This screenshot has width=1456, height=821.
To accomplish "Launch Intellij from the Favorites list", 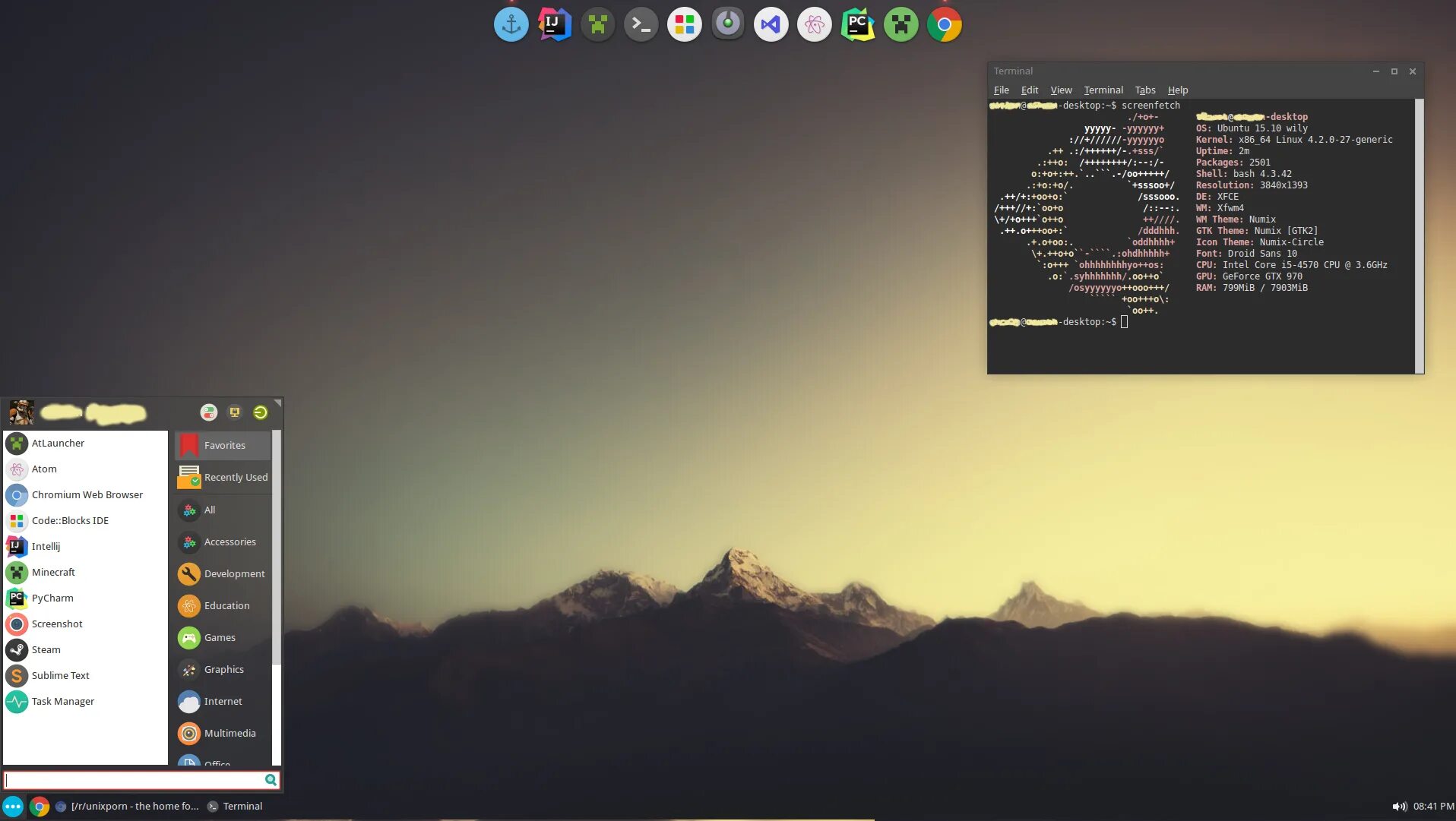I will tap(85, 547).
